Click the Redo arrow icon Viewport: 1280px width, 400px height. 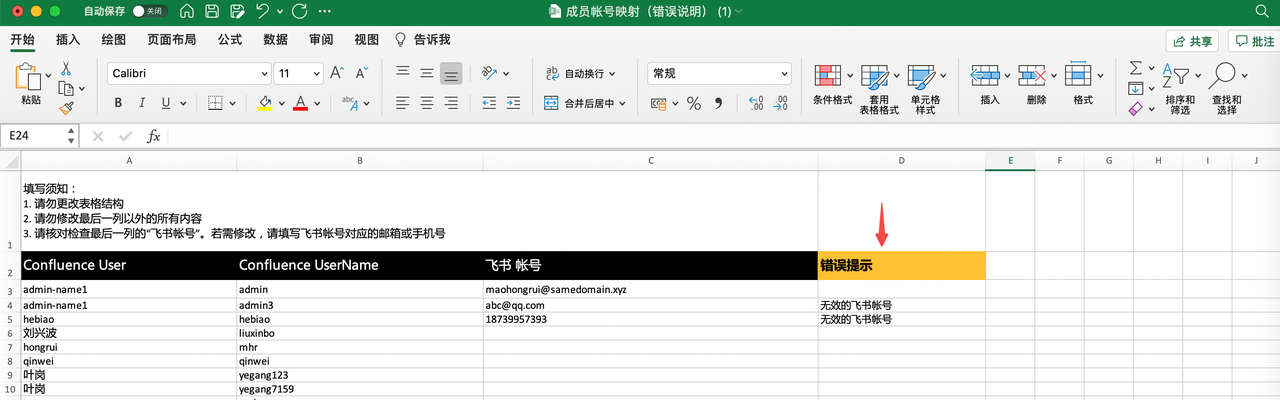(x=299, y=11)
